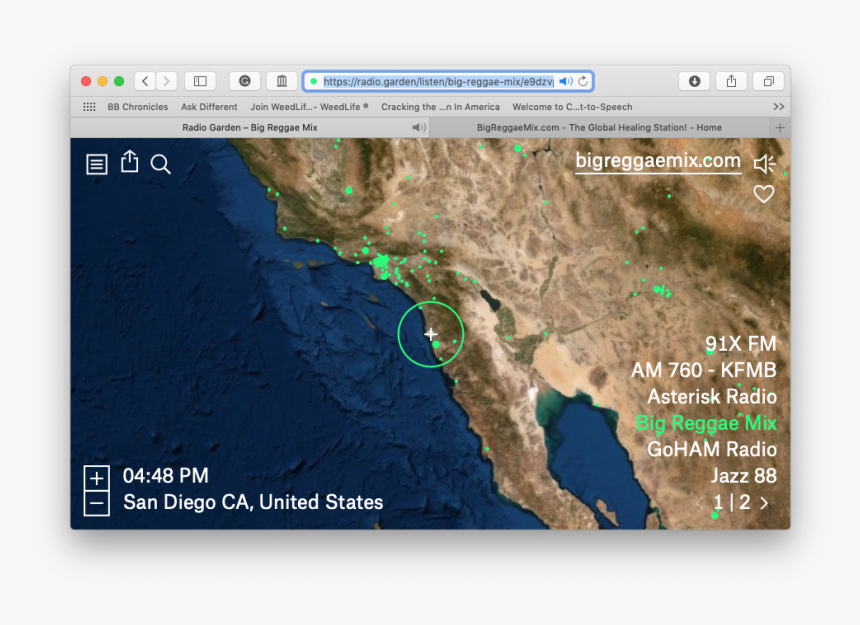Screen dimensions: 860x625
Task: Reload the page with the refresh icon
Action: click(x=583, y=81)
